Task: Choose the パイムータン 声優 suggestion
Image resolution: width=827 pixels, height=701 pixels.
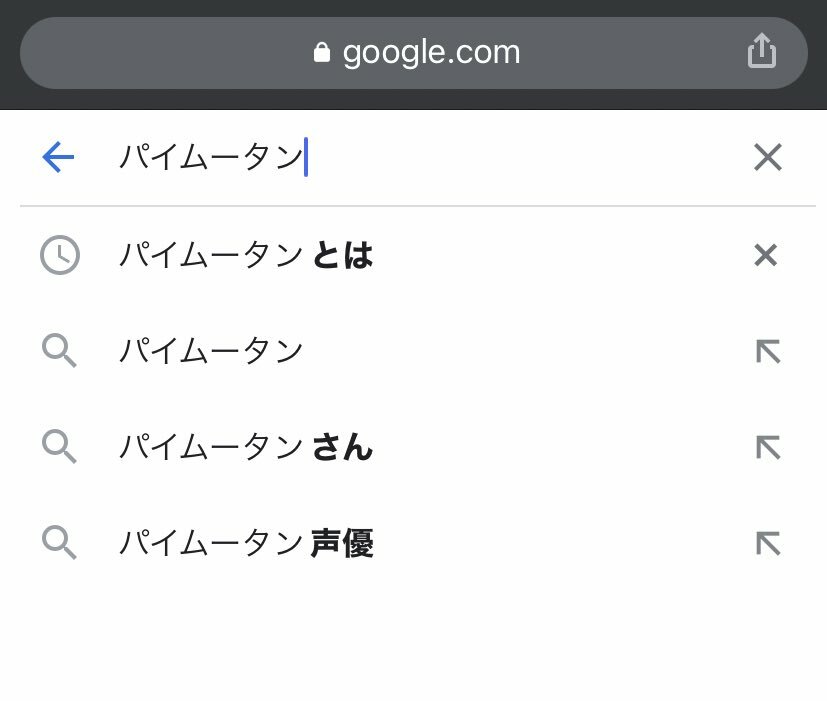Action: [x=246, y=543]
